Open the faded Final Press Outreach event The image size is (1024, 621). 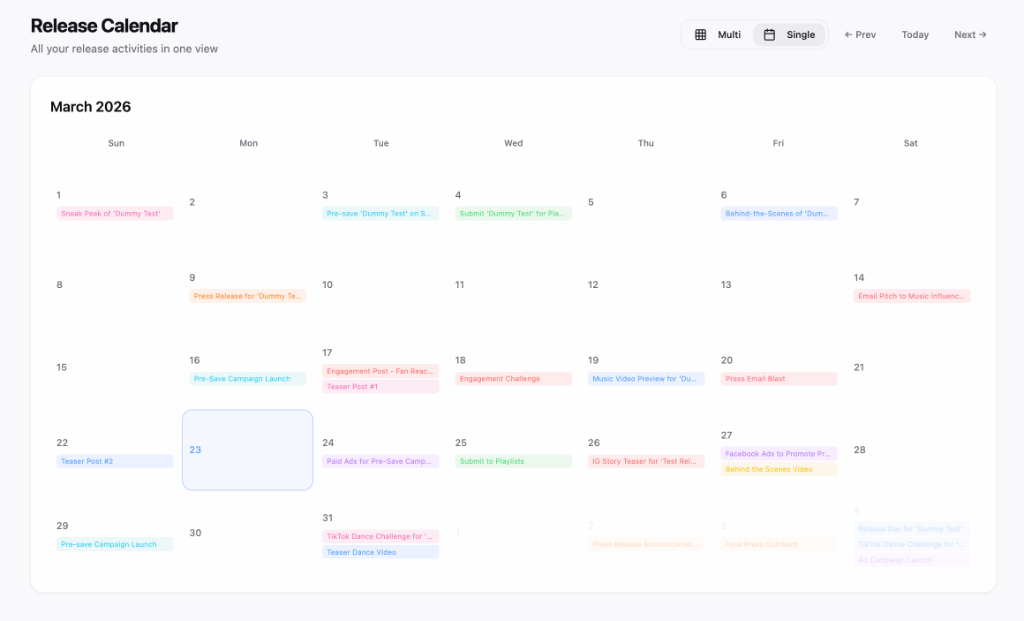[779, 544]
